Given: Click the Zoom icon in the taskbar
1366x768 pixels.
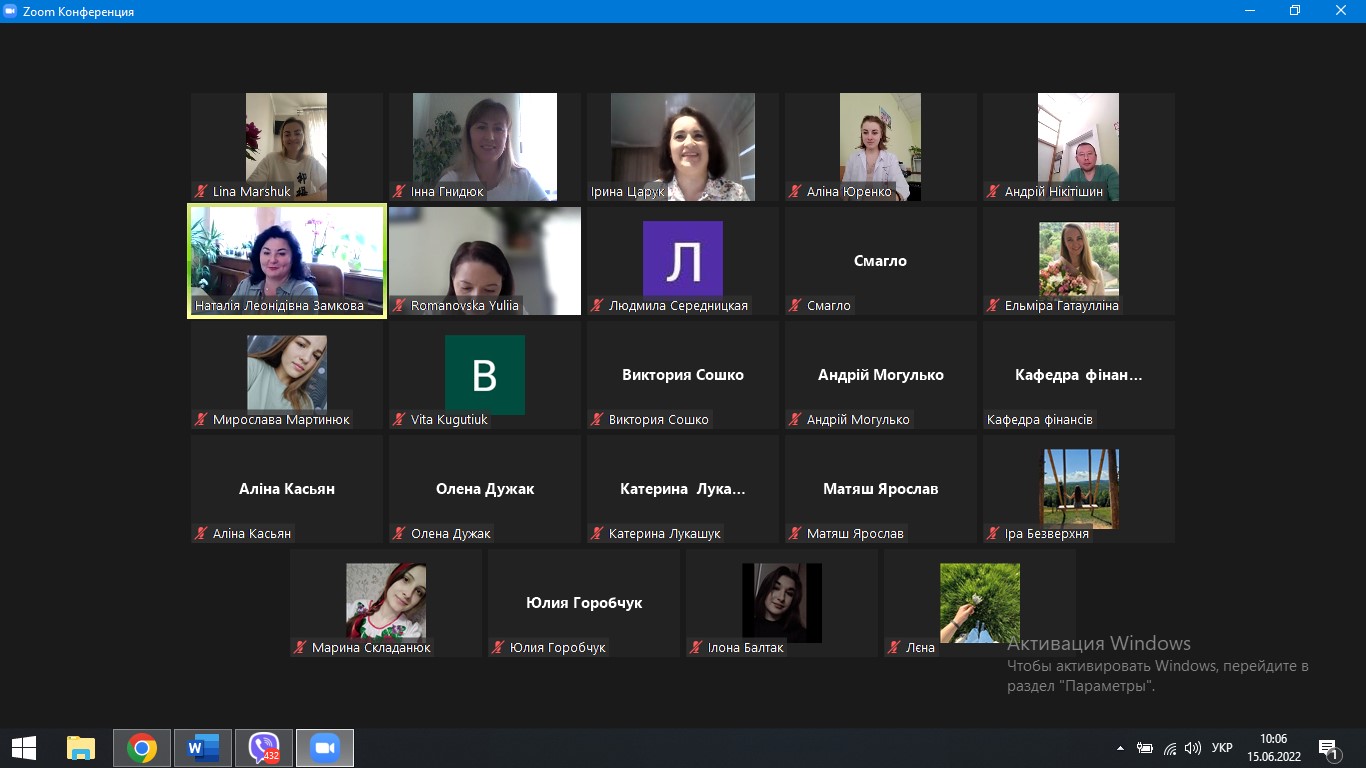Looking at the screenshot, I should tap(325, 748).
